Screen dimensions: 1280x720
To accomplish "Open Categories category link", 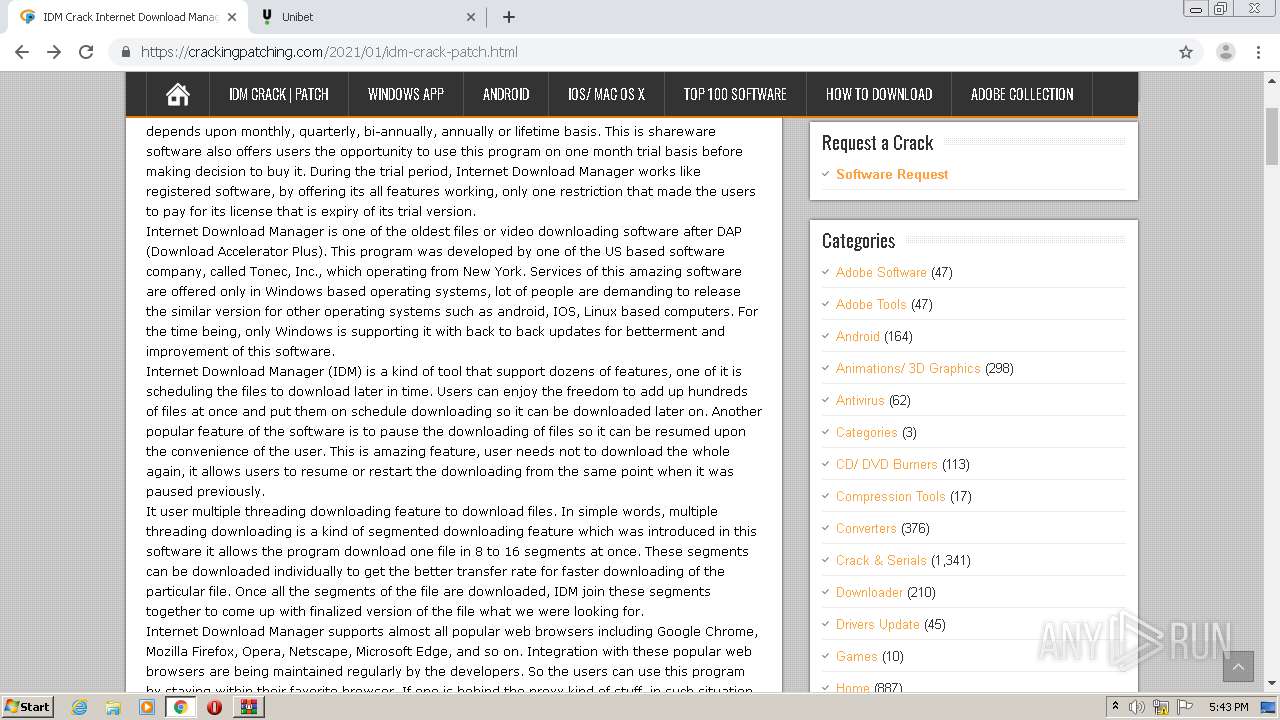I will [867, 432].
